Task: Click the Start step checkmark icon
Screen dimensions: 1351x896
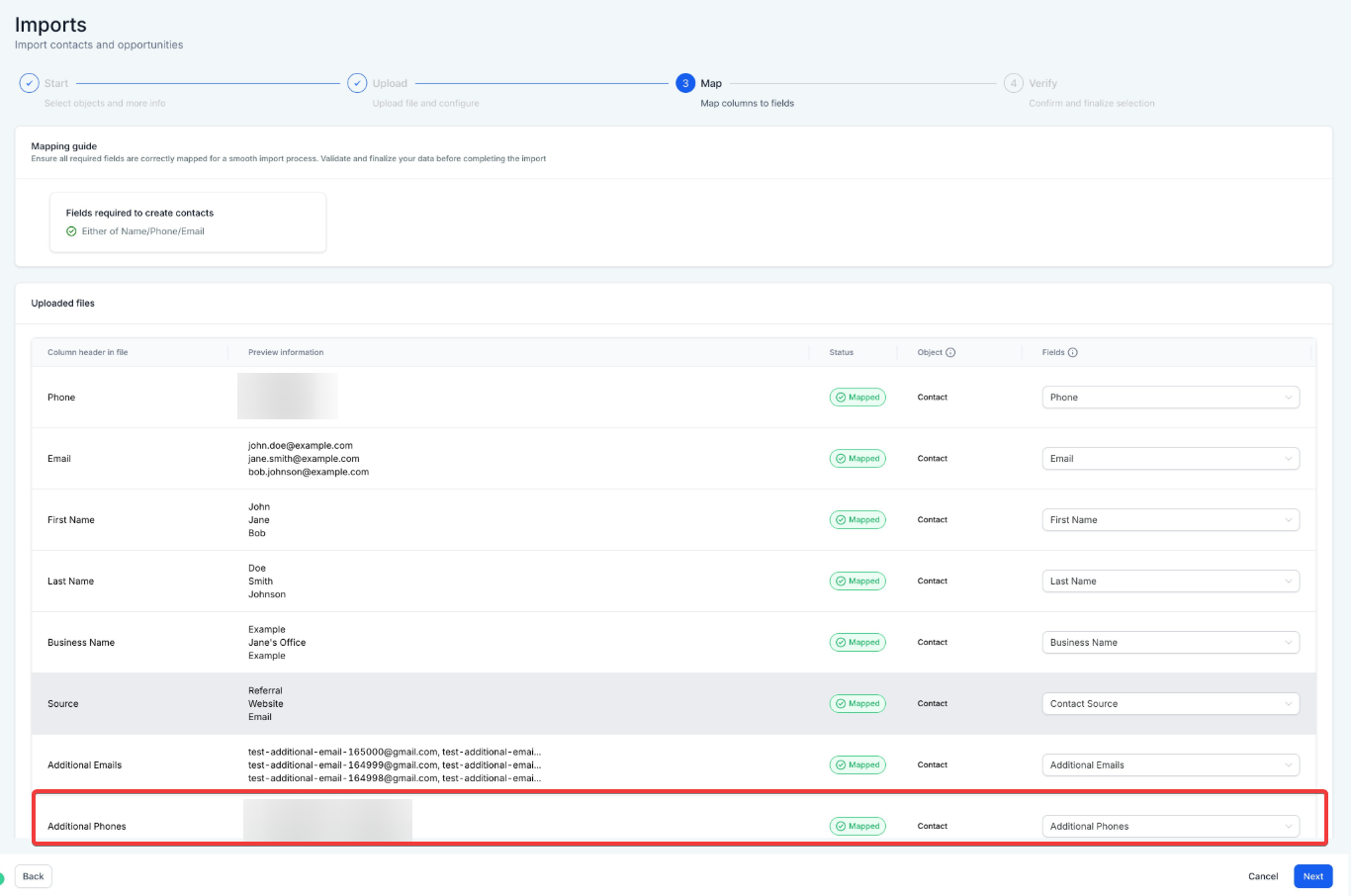Action: click(29, 83)
